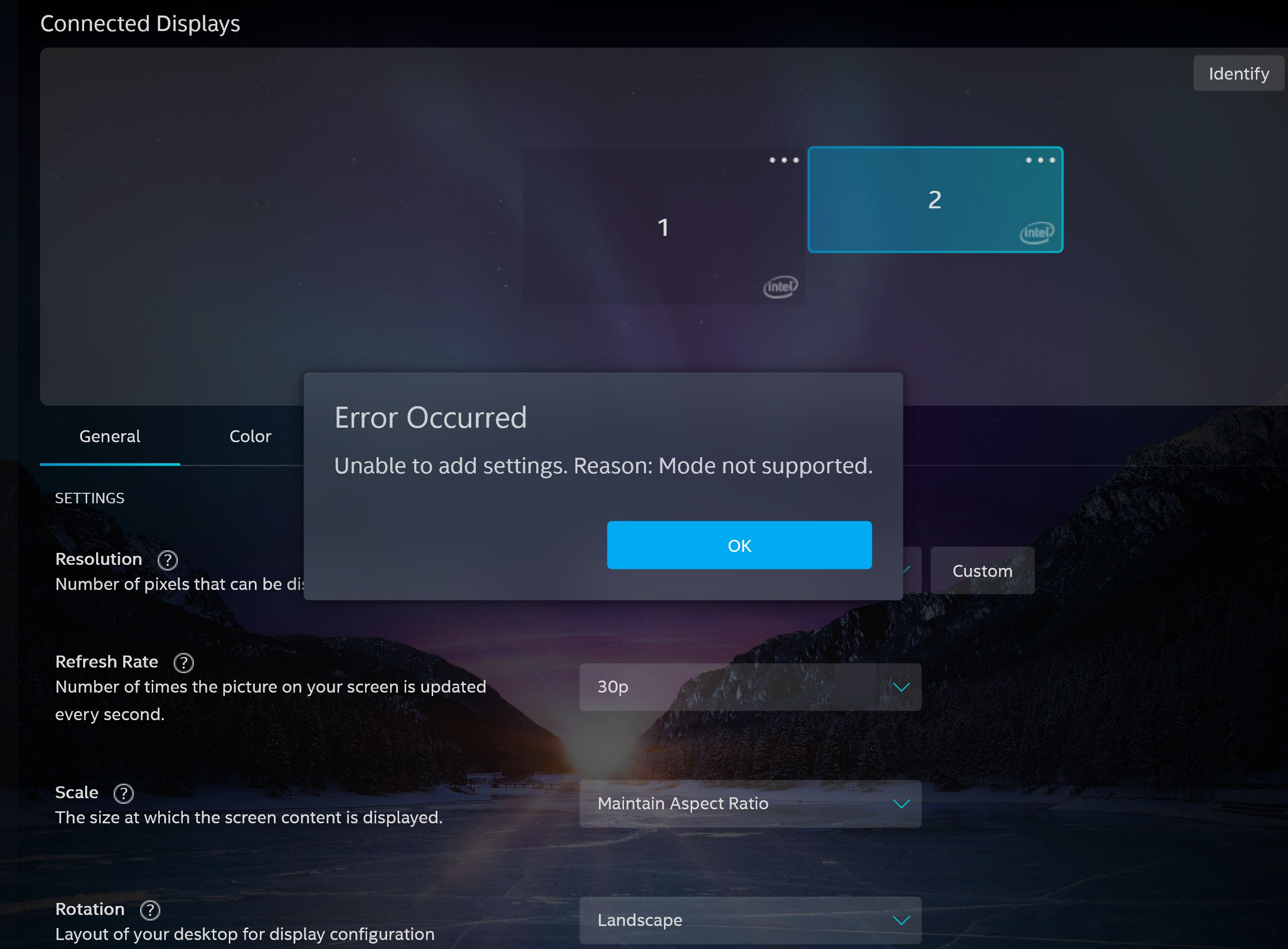Image resolution: width=1288 pixels, height=949 pixels.
Task: Click the Error Occurred dialog title
Action: coord(431,418)
